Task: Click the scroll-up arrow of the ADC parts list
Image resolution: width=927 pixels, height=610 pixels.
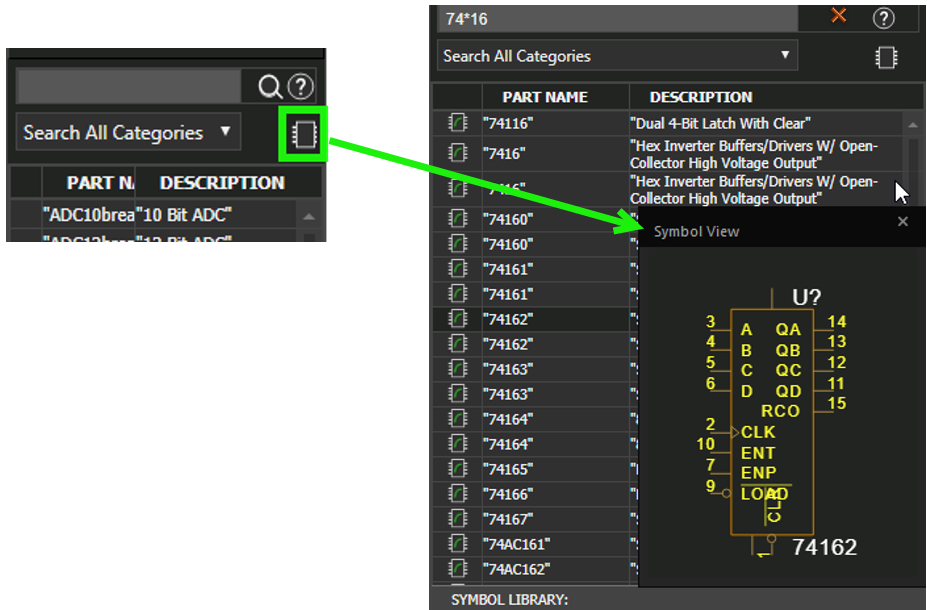Action: tap(309, 216)
